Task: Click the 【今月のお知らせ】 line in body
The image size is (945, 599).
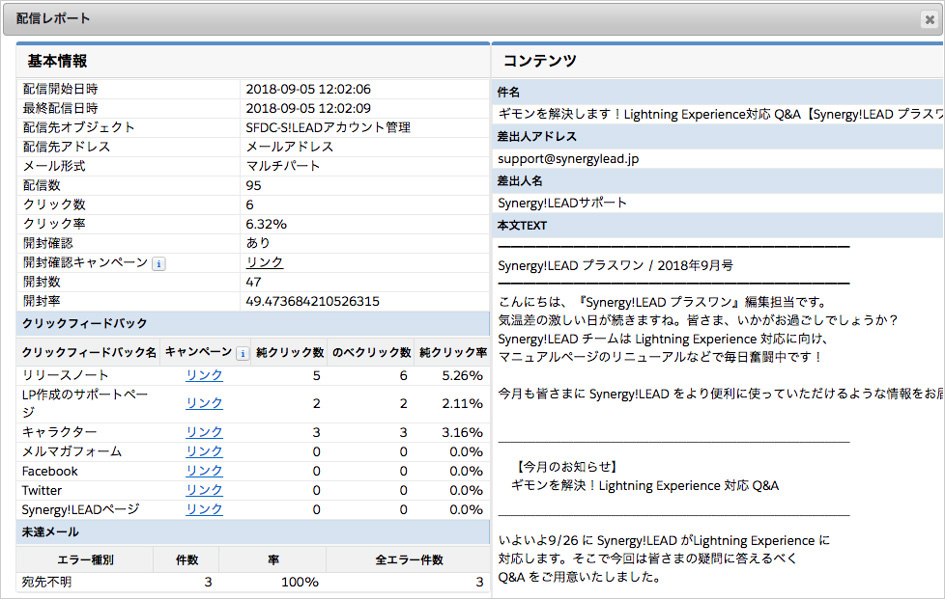Action: [566, 466]
